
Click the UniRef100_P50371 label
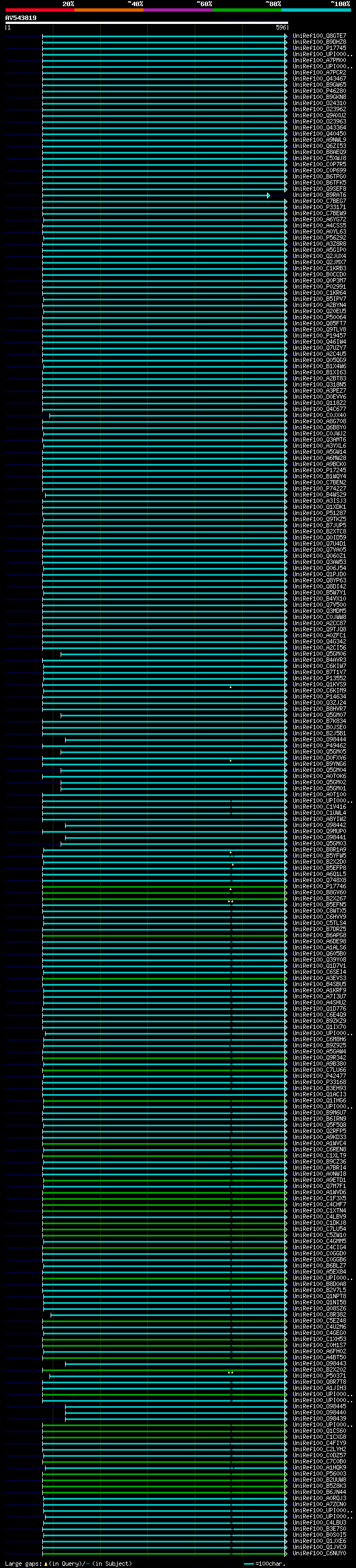(x=319, y=1376)
